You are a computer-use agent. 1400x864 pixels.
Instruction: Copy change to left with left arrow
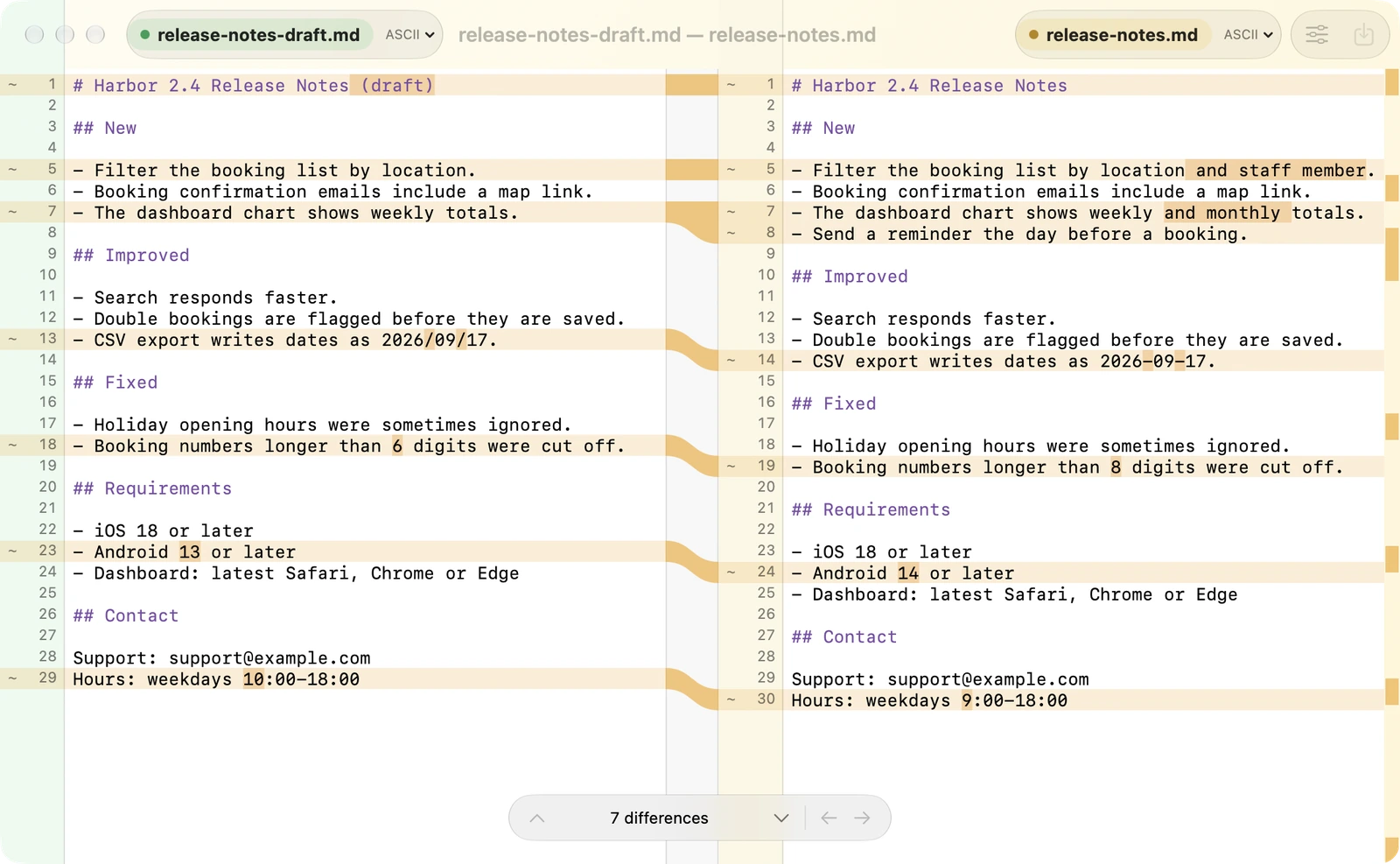829,818
